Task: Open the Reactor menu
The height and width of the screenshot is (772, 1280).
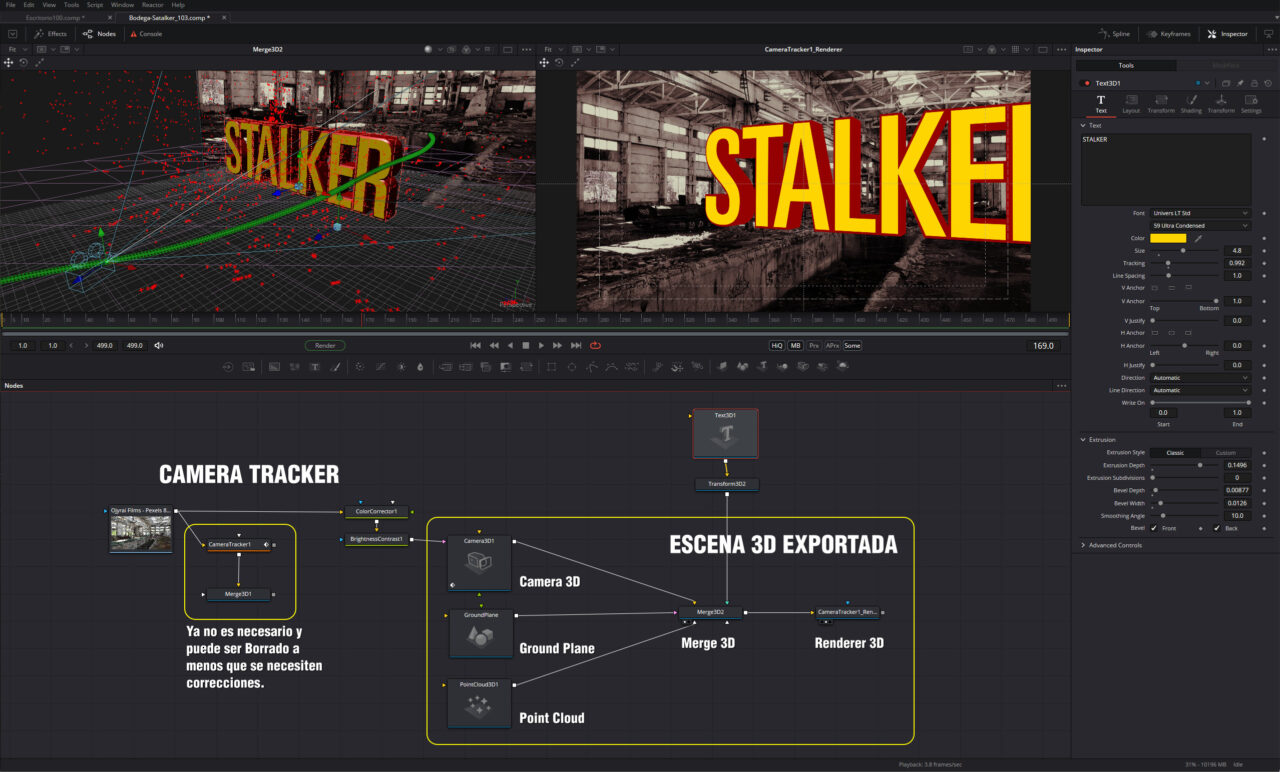Action: coord(152,5)
